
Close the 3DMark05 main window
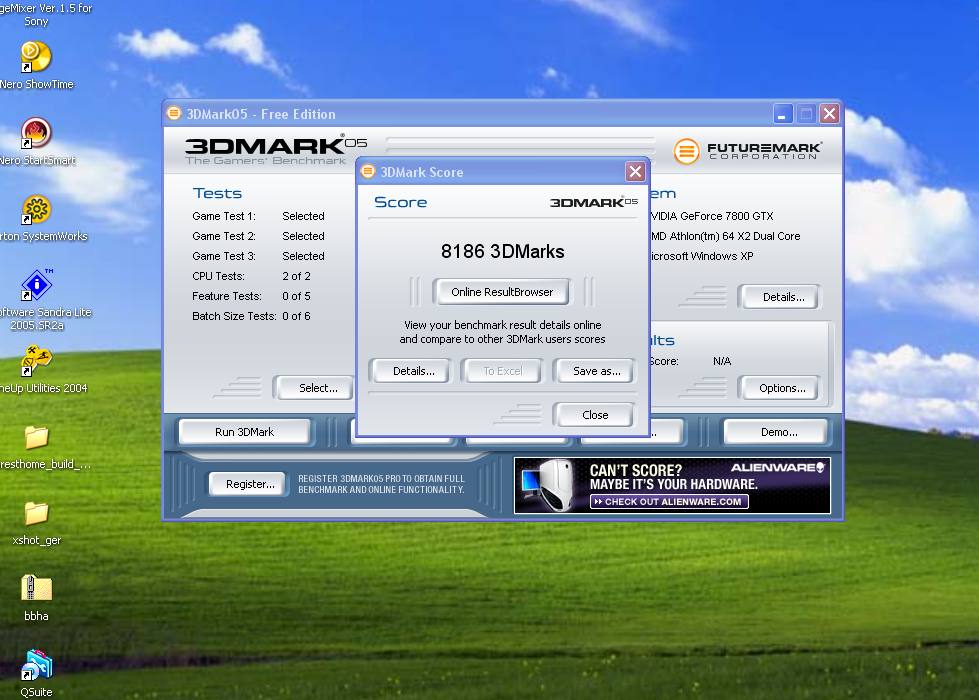tap(829, 114)
